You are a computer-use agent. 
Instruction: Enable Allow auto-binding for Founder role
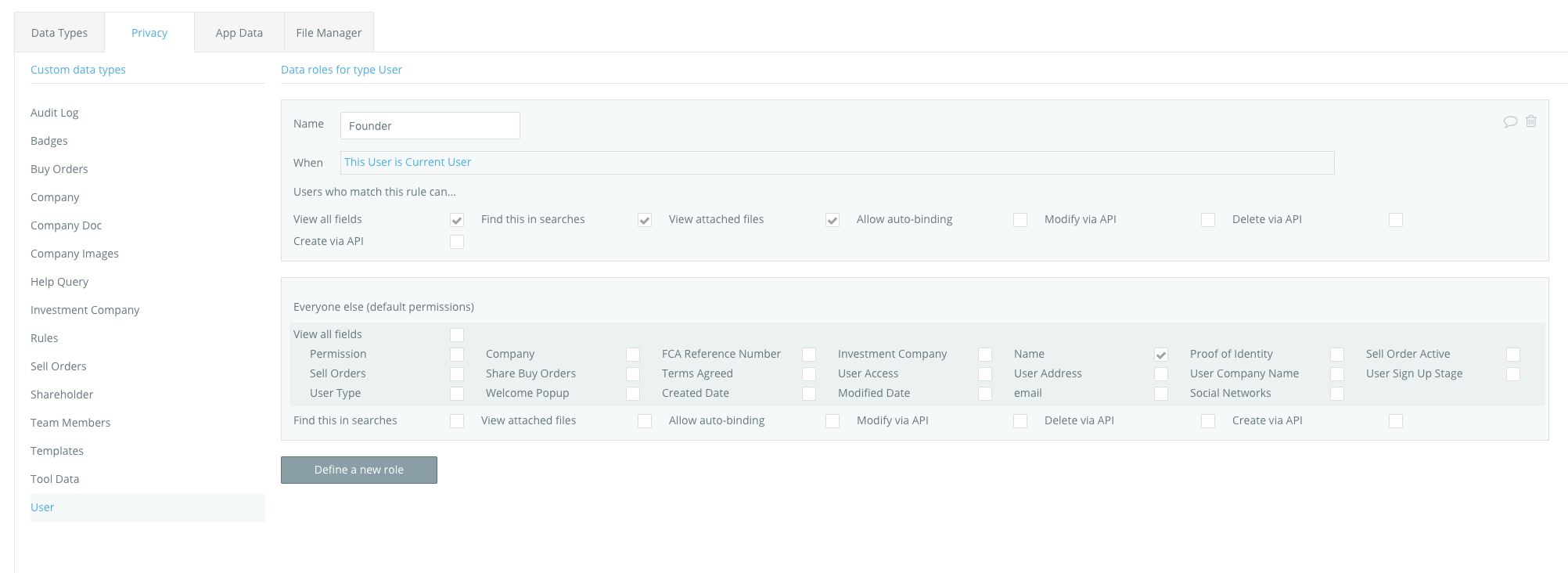[1020, 220]
